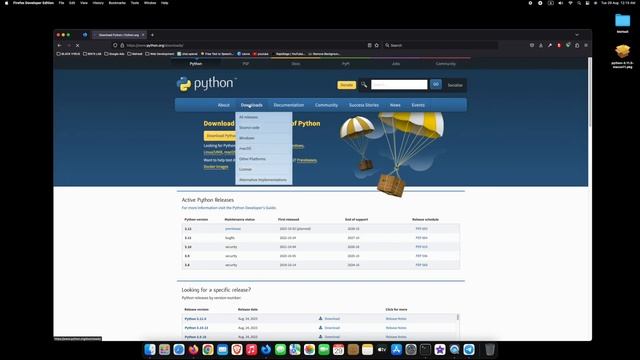Screen dimensions: 640x360
Task: Open the browser downloads arrow icon
Action: (541, 45)
